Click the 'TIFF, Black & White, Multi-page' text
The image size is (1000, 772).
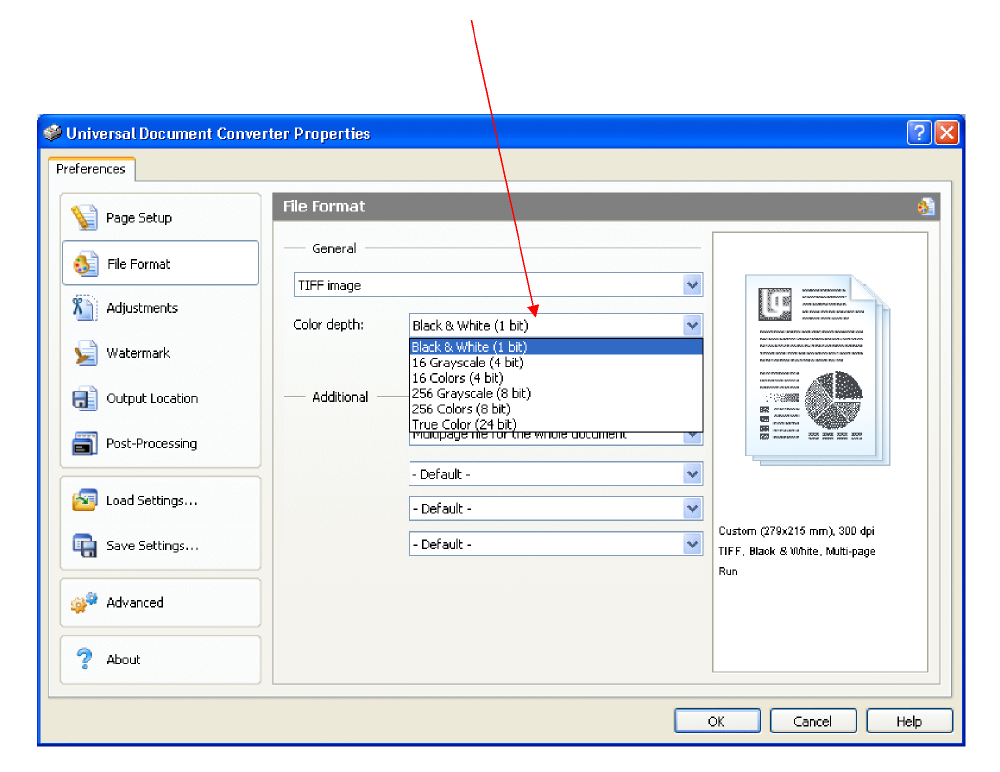pos(797,551)
